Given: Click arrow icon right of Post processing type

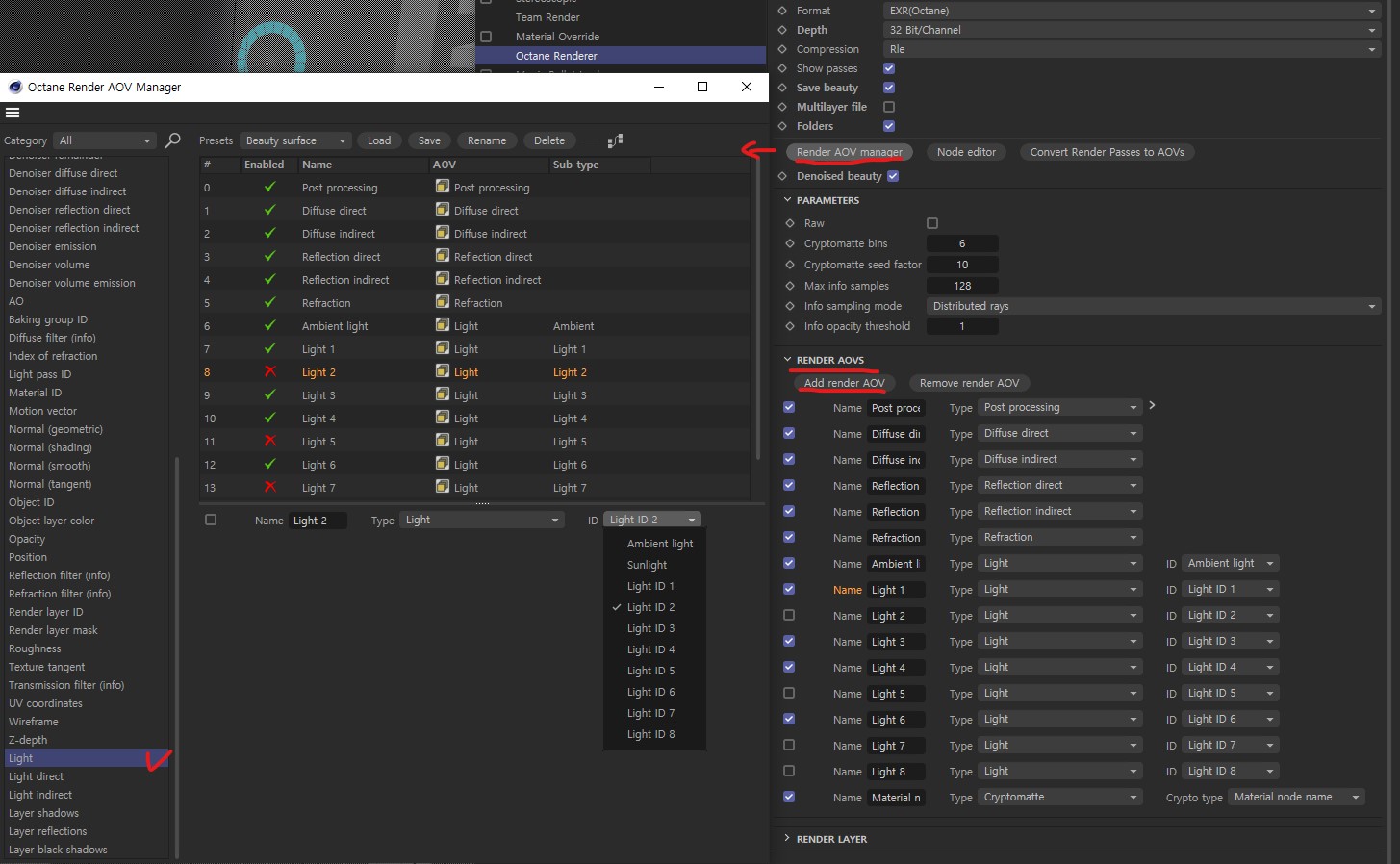Looking at the screenshot, I should tap(1152, 406).
